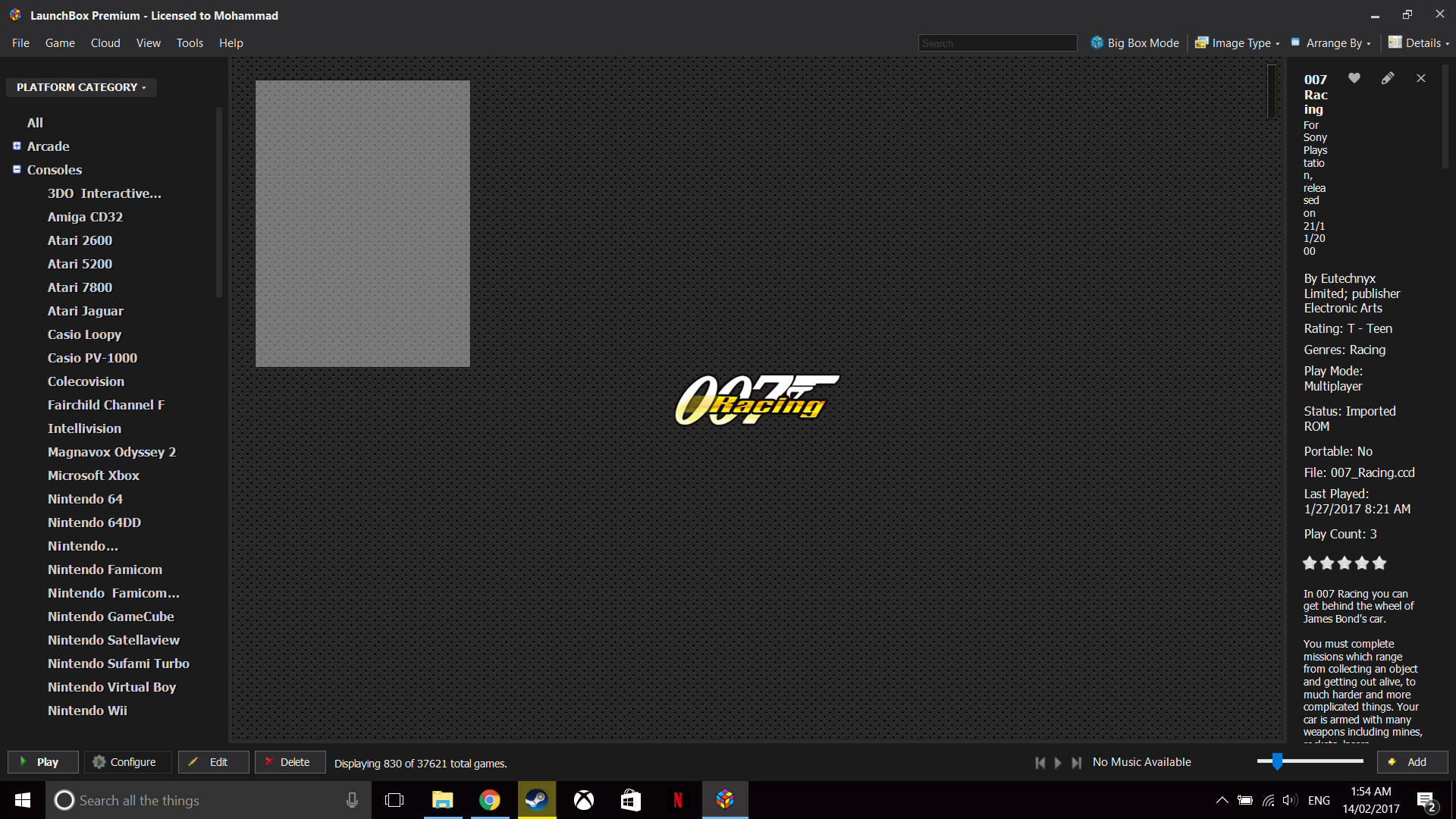Select Casio PV-1000 platform
The image size is (1456, 819).
click(x=93, y=358)
